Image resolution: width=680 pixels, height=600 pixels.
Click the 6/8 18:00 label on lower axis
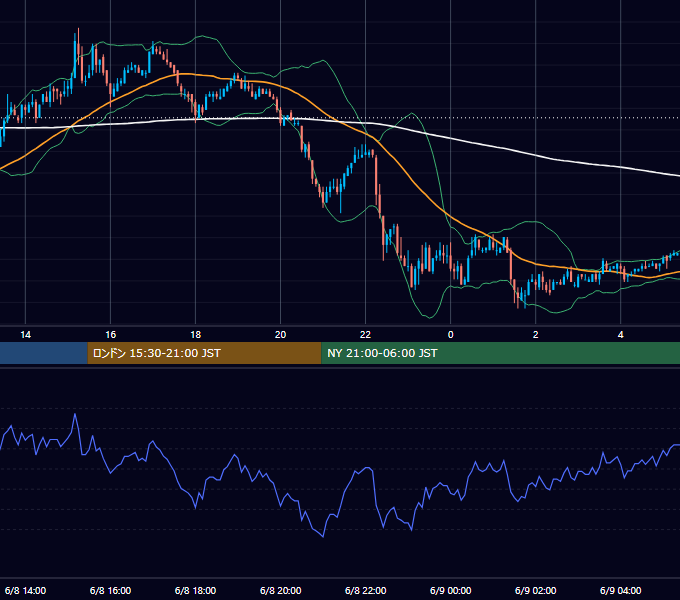tap(196, 590)
